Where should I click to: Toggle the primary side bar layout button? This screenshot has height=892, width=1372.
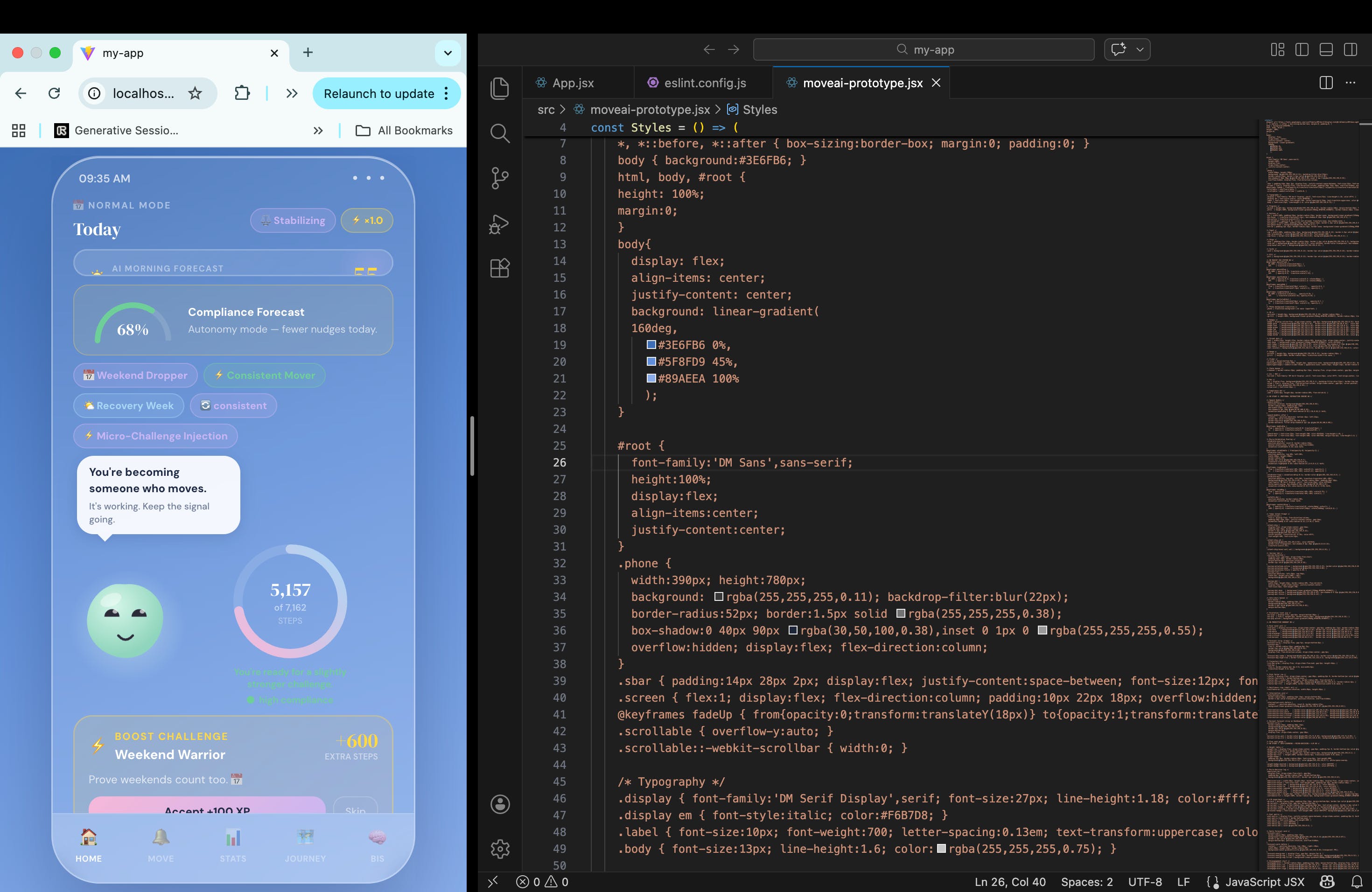[x=1302, y=49]
